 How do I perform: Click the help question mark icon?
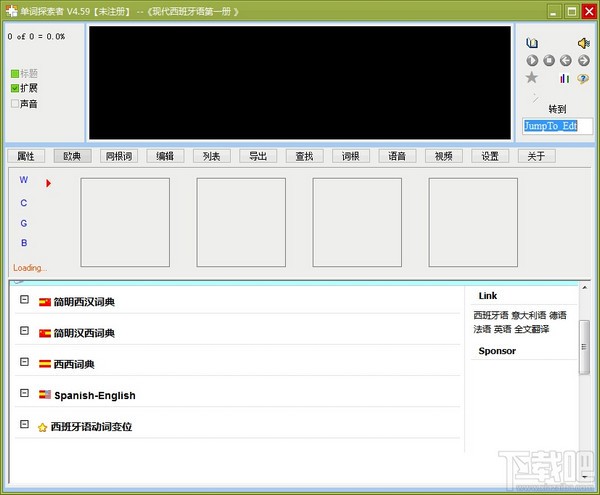(583, 78)
